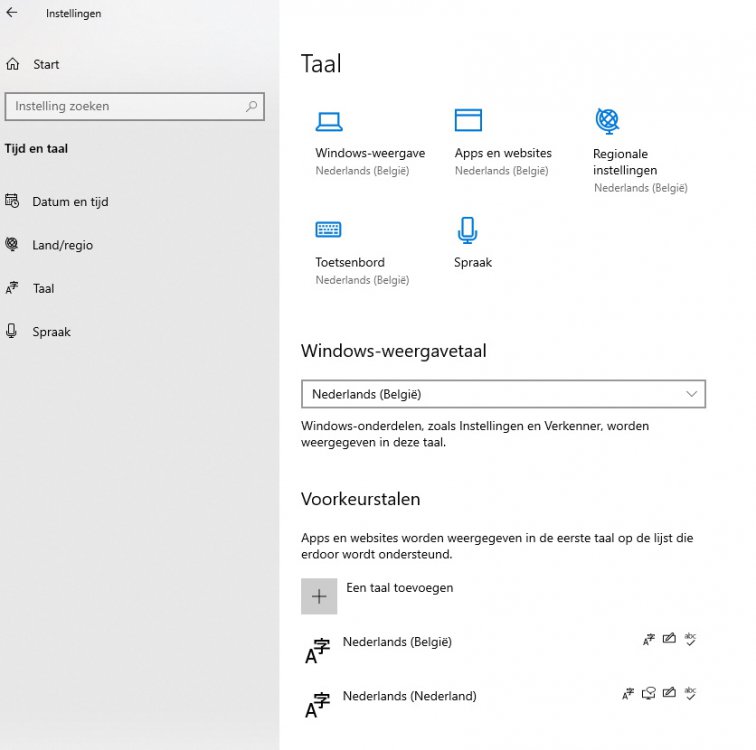Click handwriting icon on Nederlands (België) row
Image resolution: width=756 pixels, height=750 pixels.
669,639
